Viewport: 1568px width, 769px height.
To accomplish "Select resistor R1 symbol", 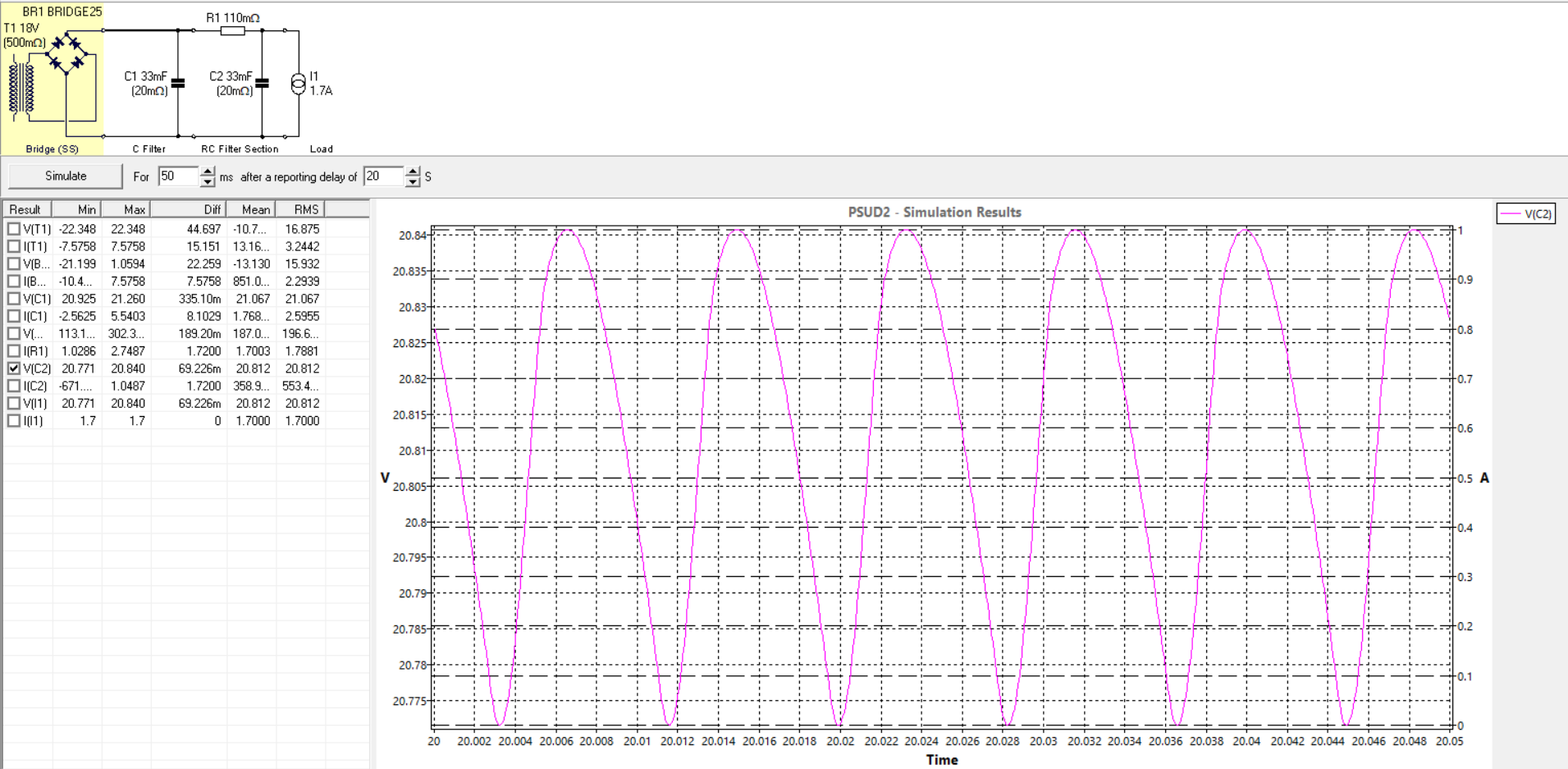I will pyautogui.click(x=233, y=30).
